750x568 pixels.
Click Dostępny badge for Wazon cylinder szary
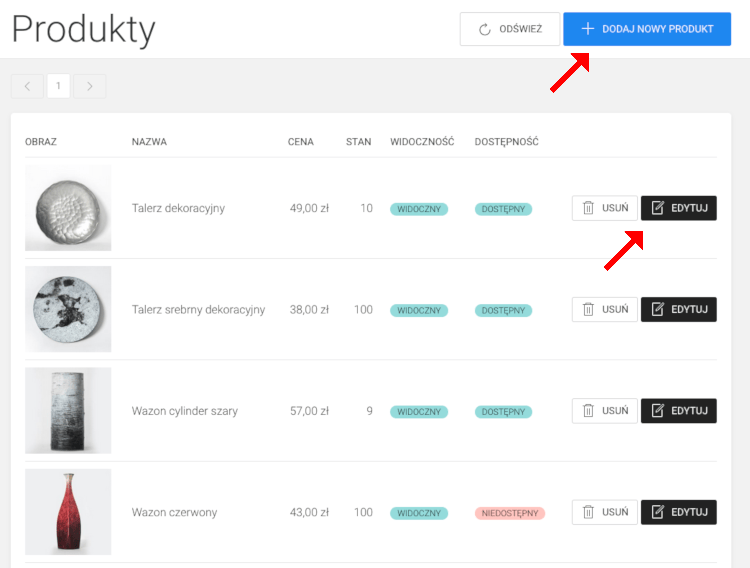503,412
